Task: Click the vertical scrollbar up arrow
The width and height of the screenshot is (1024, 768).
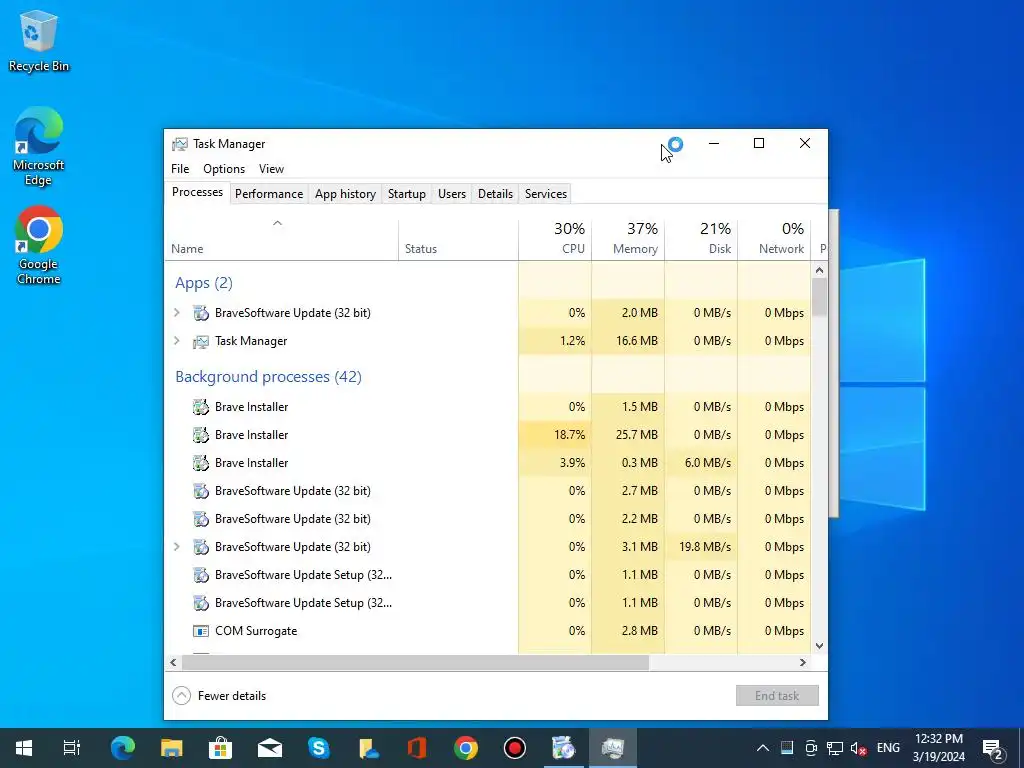Action: [820, 270]
